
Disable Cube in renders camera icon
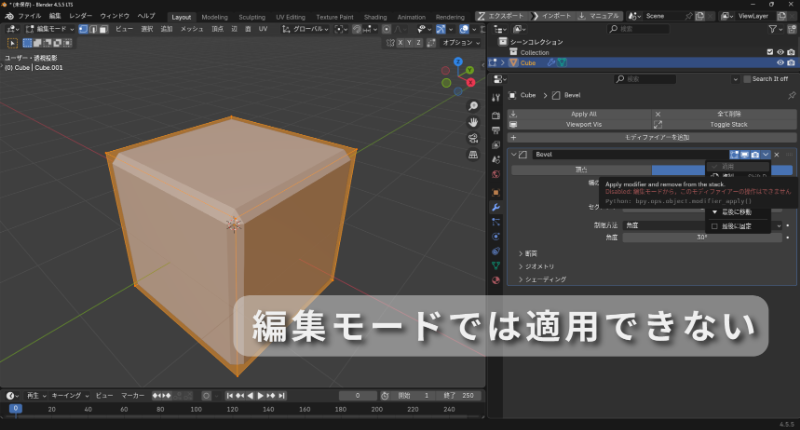pos(791,63)
